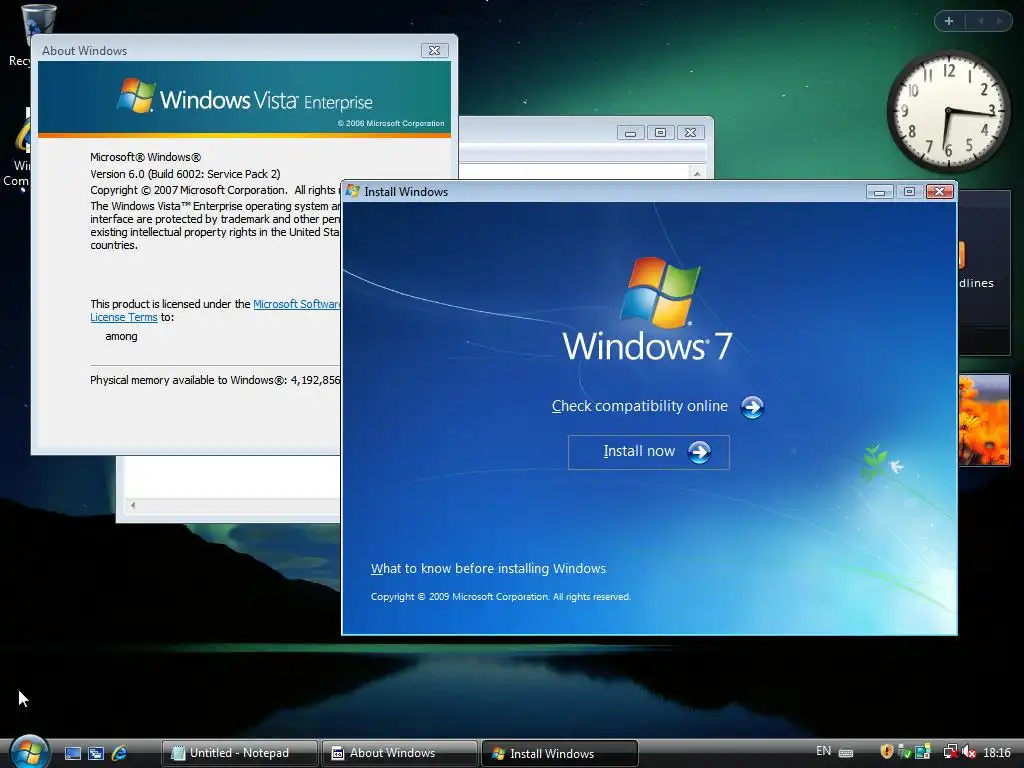Click the sidebar next page arrow
This screenshot has height=768, width=1024.
[x=999, y=21]
